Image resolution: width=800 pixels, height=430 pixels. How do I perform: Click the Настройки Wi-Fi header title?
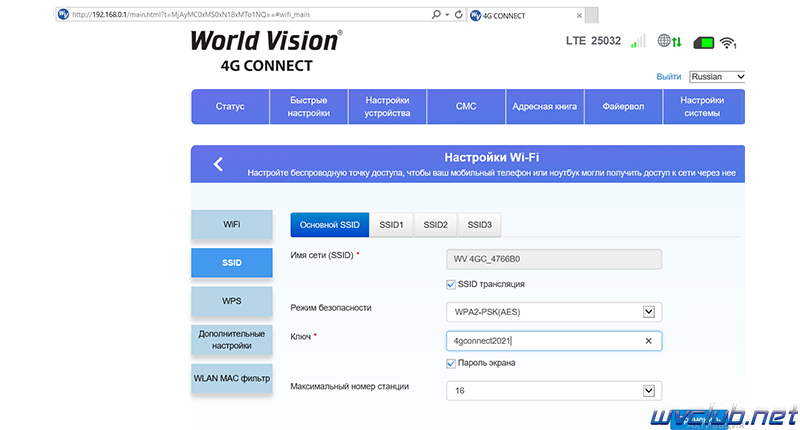pos(492,158)
